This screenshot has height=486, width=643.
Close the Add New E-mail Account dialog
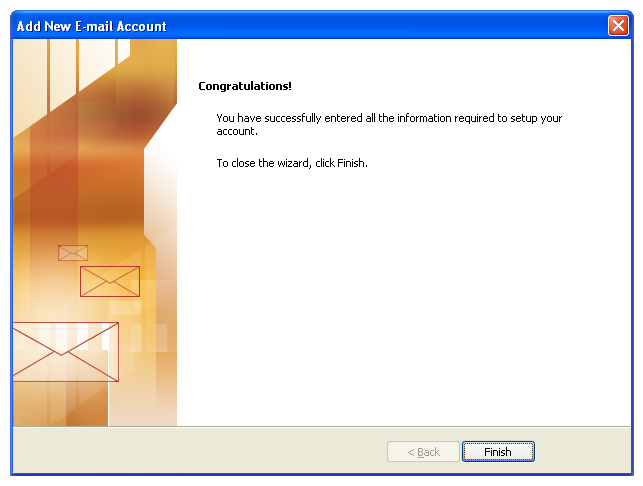[618, 26]
